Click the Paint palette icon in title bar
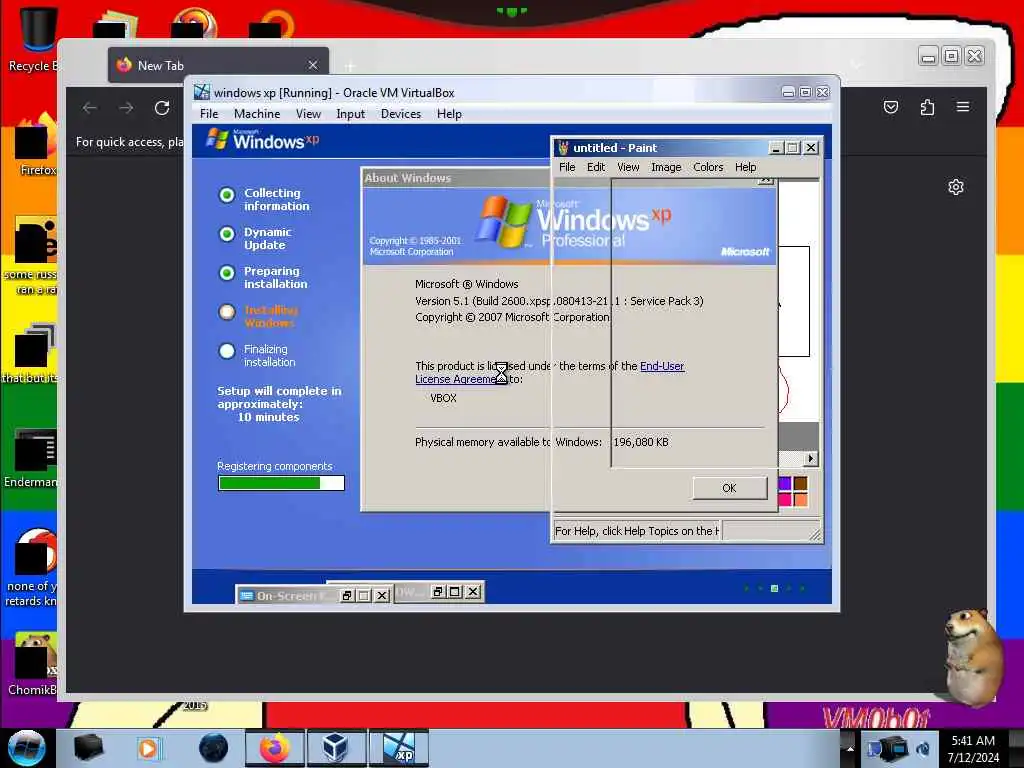Image resolution: width=1024 pixels, height=768 pixels. [563, 148]
